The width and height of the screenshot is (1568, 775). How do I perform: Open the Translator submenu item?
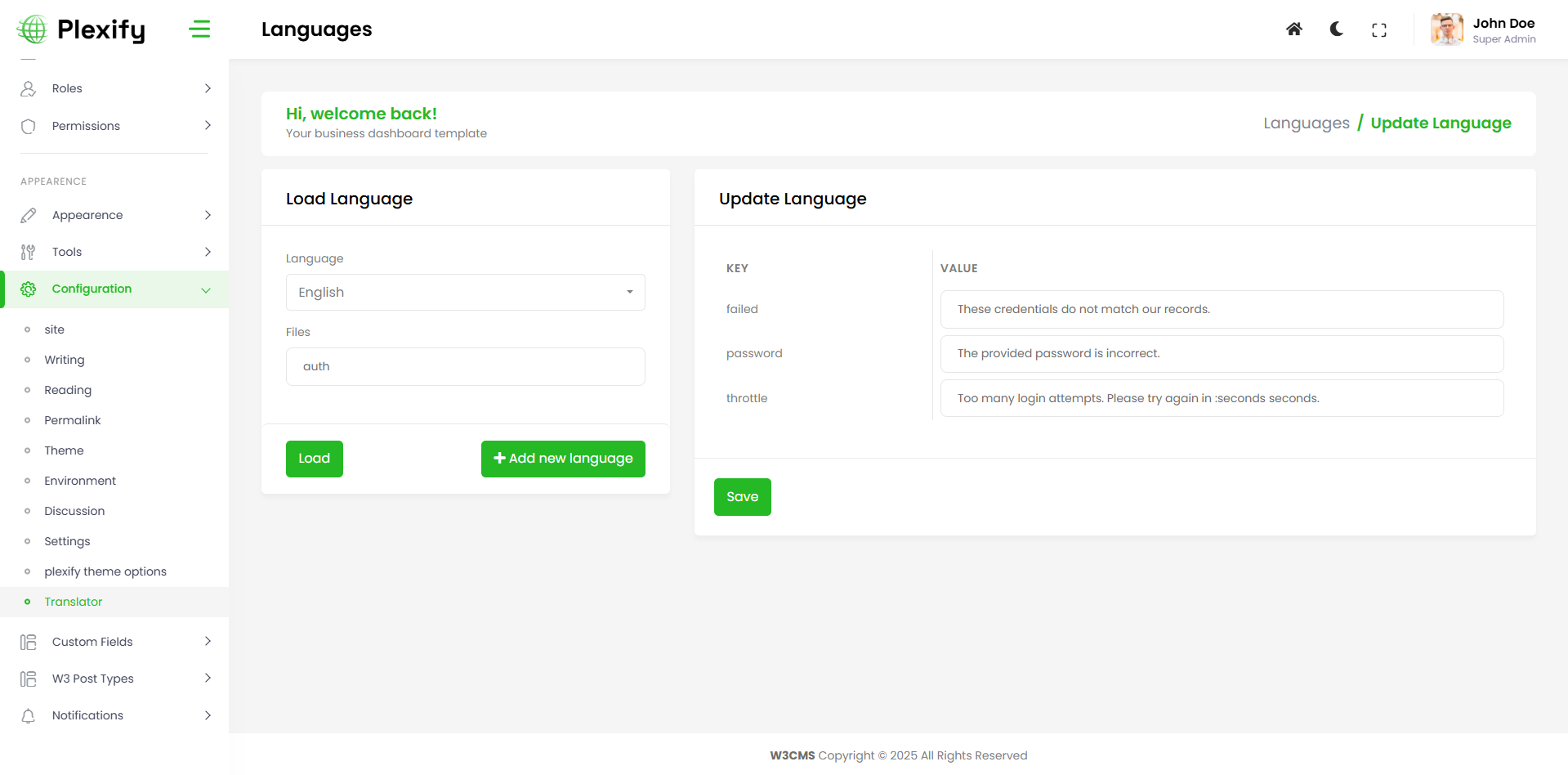(74, 602)
